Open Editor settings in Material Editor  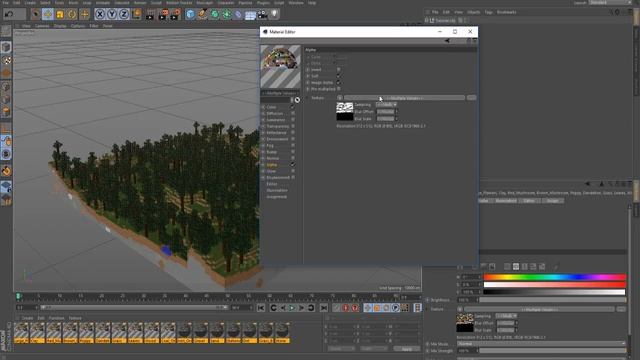(272, 184)
